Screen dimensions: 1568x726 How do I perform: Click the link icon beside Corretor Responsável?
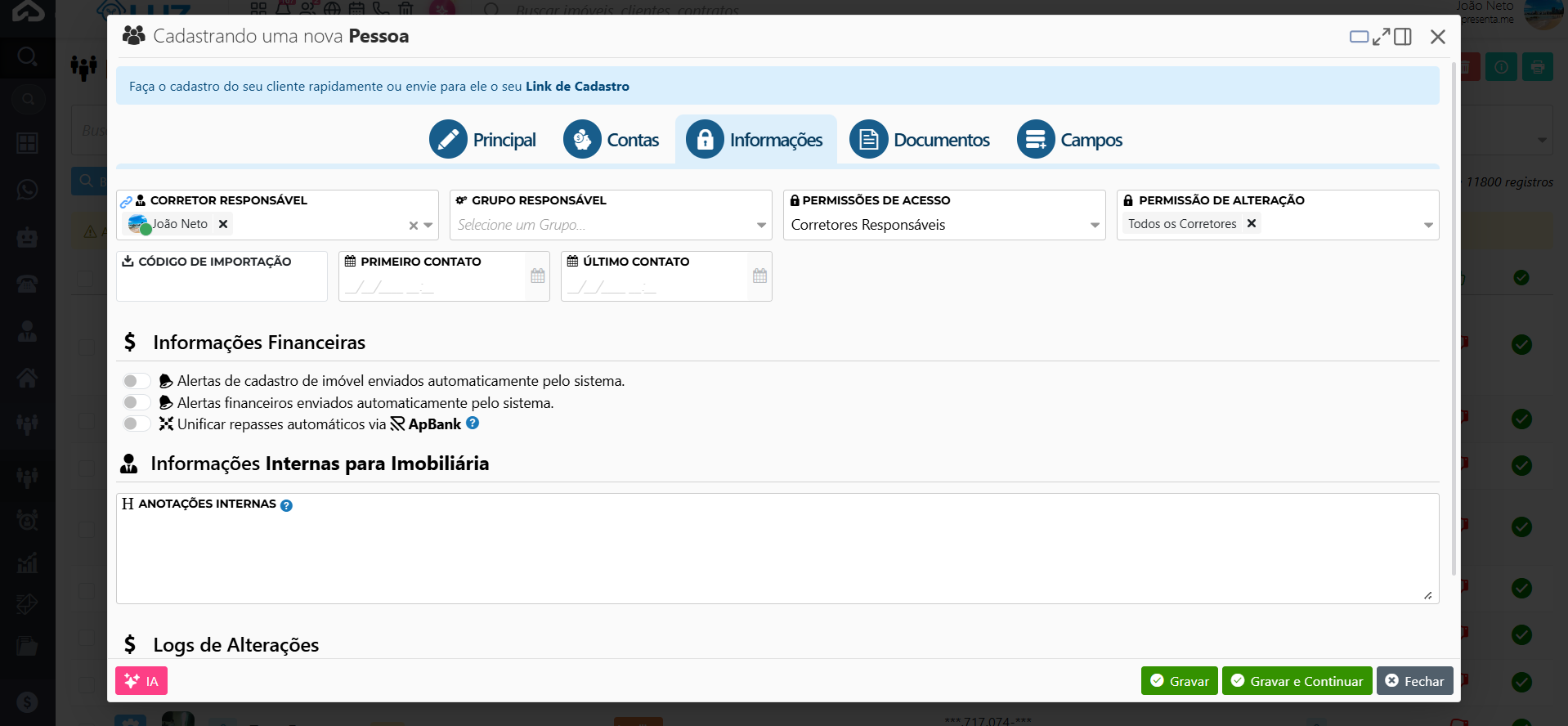click(x=126, y=201)
